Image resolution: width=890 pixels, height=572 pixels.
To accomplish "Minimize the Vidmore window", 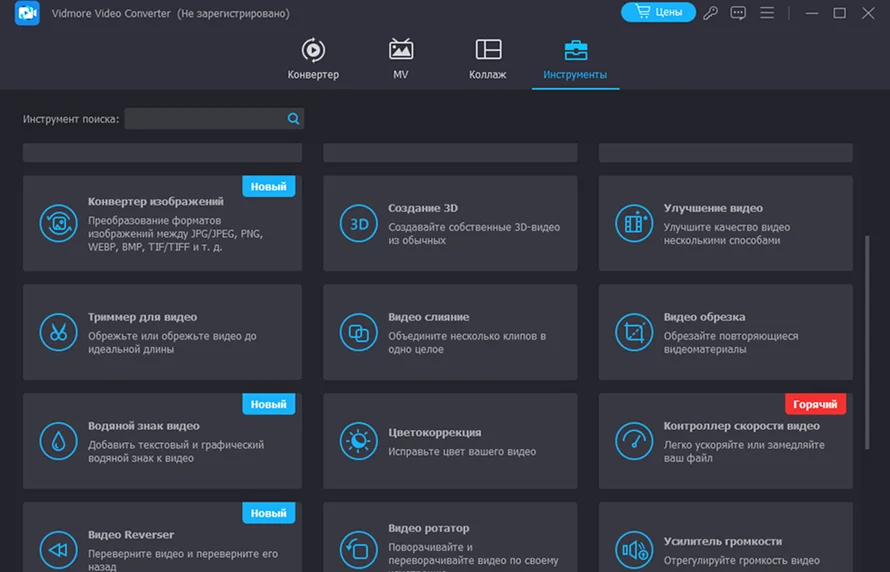I will point(812,12).
